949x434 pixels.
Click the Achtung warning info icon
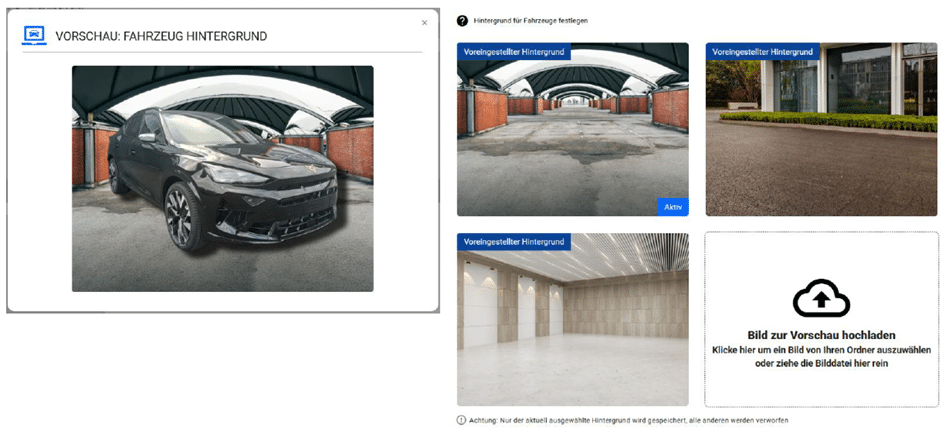461,420
